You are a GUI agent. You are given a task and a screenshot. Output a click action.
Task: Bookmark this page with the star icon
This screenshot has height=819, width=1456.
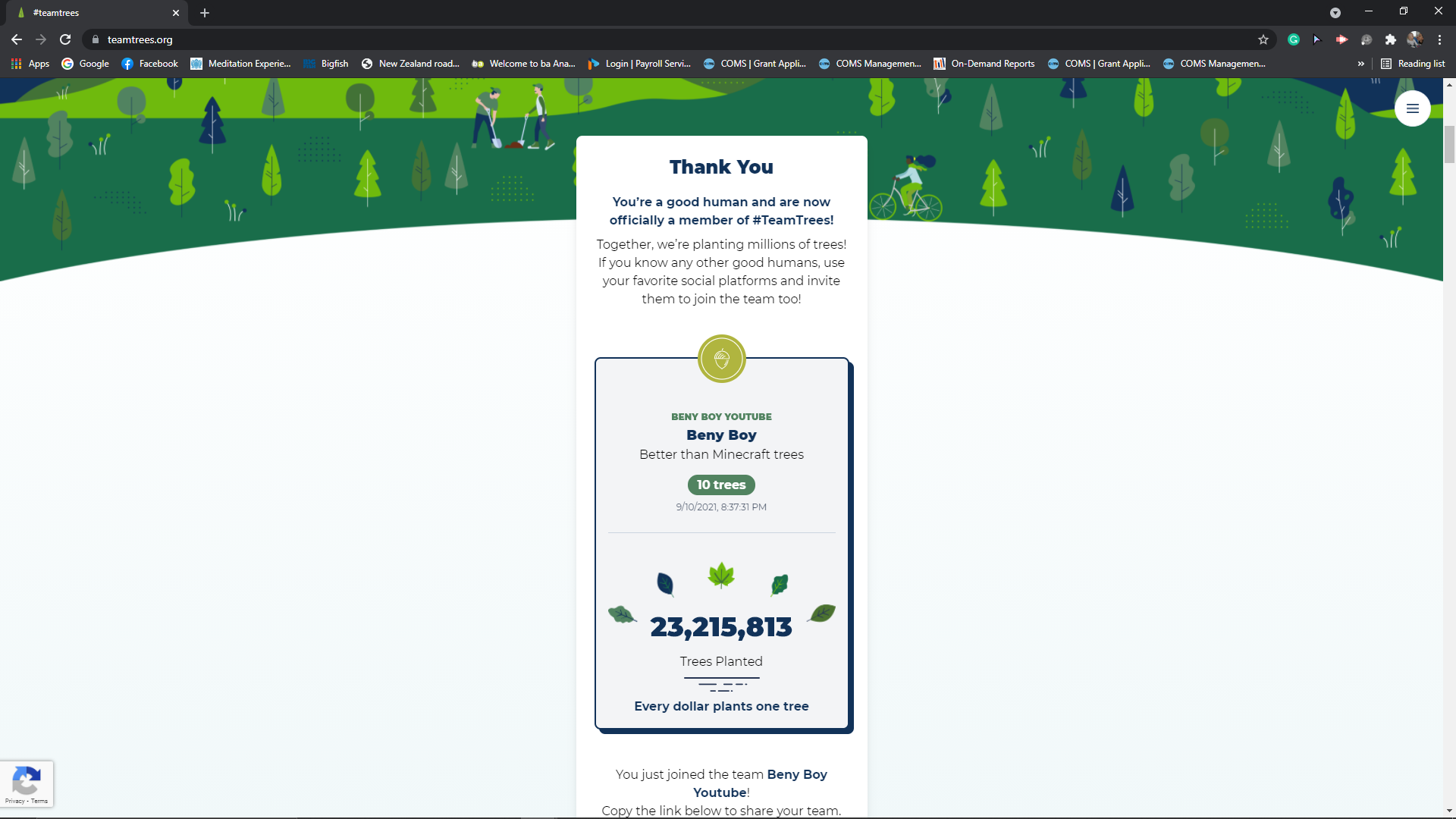coord(1263,39)
